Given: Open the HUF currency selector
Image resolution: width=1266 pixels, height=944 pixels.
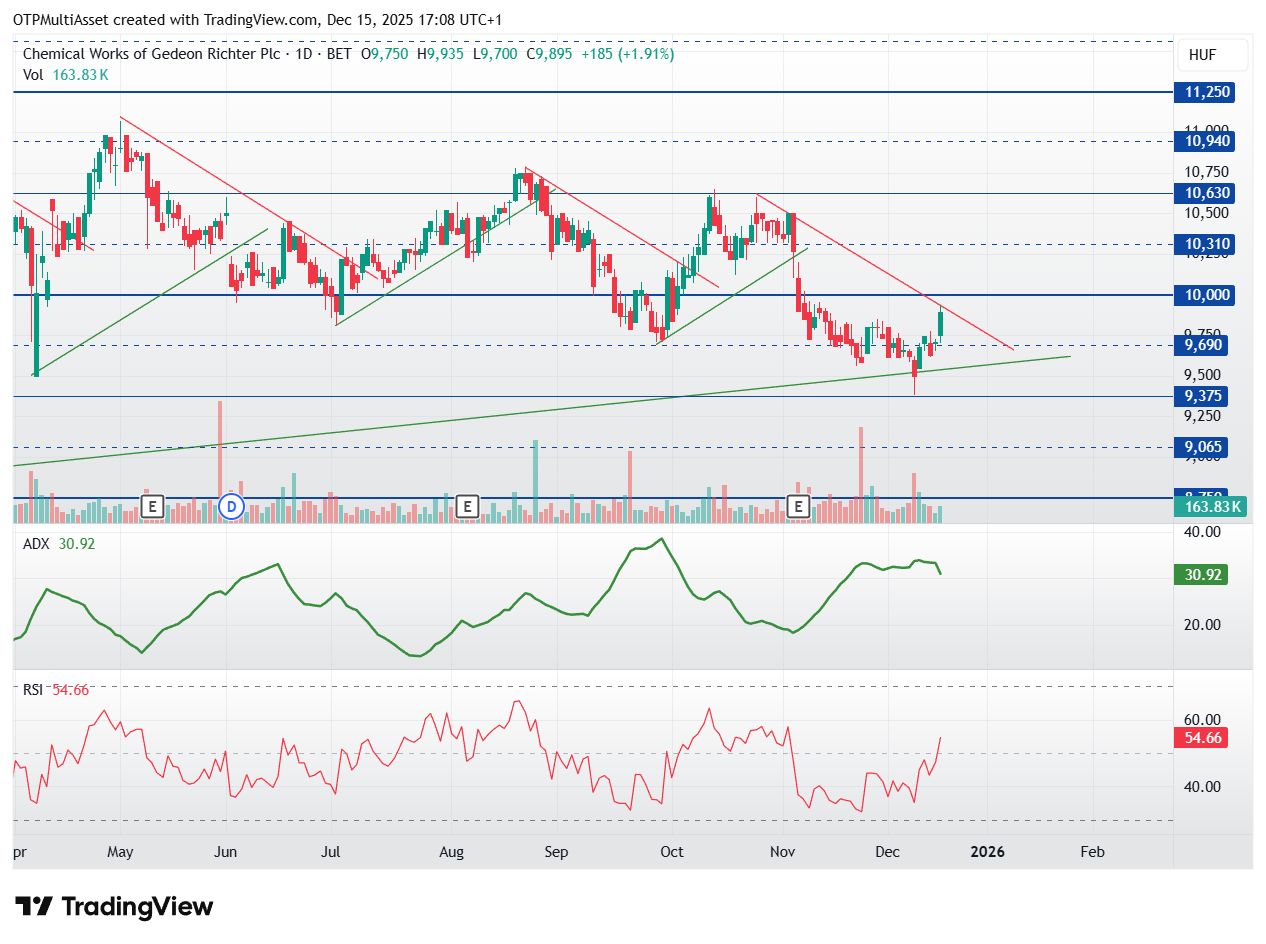Looking at the screenshot, I should click(x=1211, y=55).
